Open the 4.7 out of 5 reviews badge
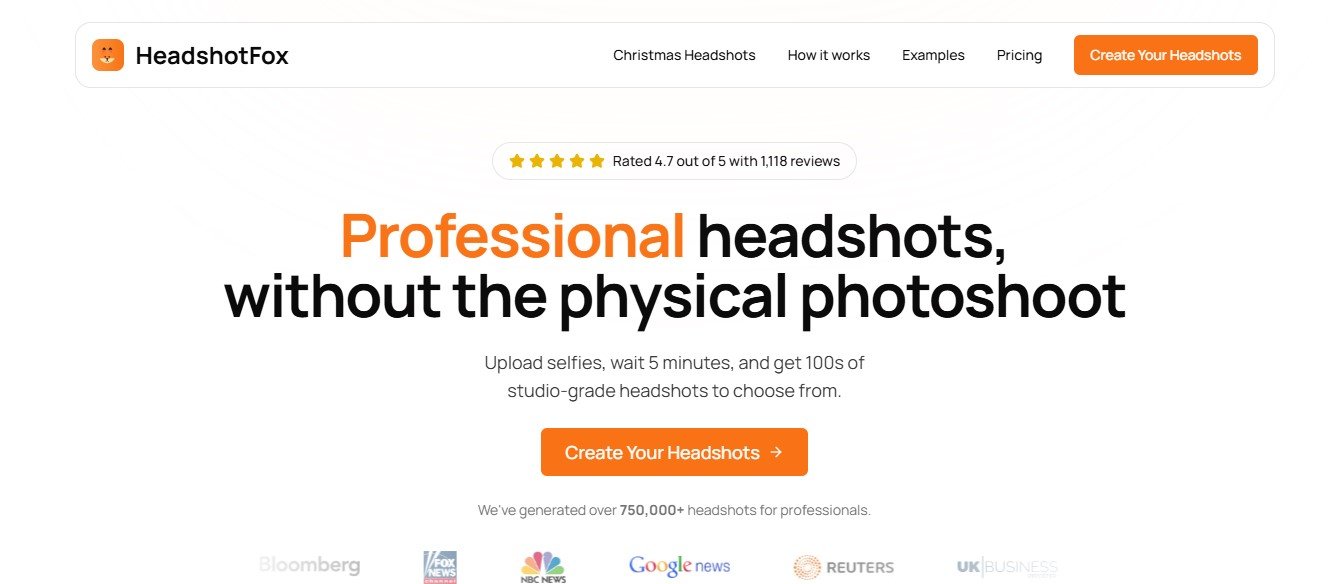The width and height of the screenshot is (1328, 584). click(674, 160)
